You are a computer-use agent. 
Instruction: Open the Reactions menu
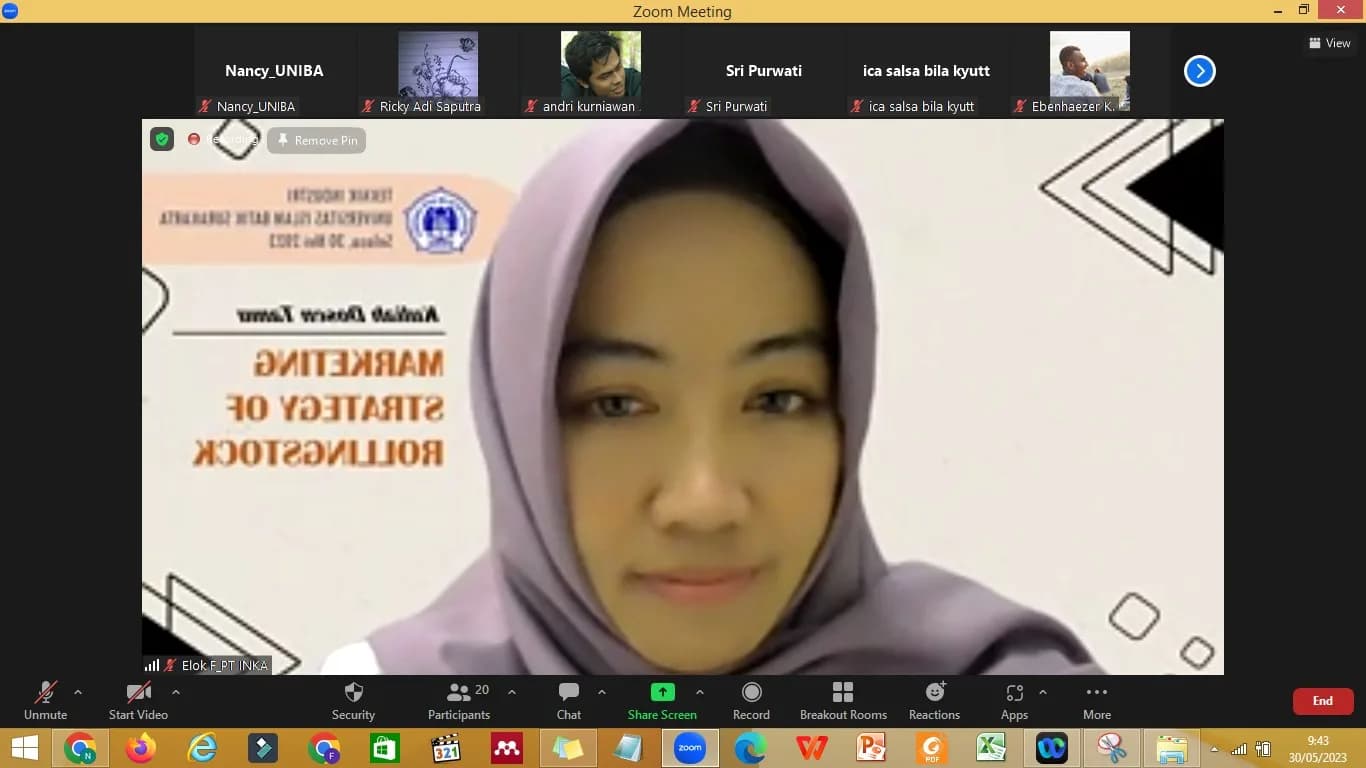(934, 700)
